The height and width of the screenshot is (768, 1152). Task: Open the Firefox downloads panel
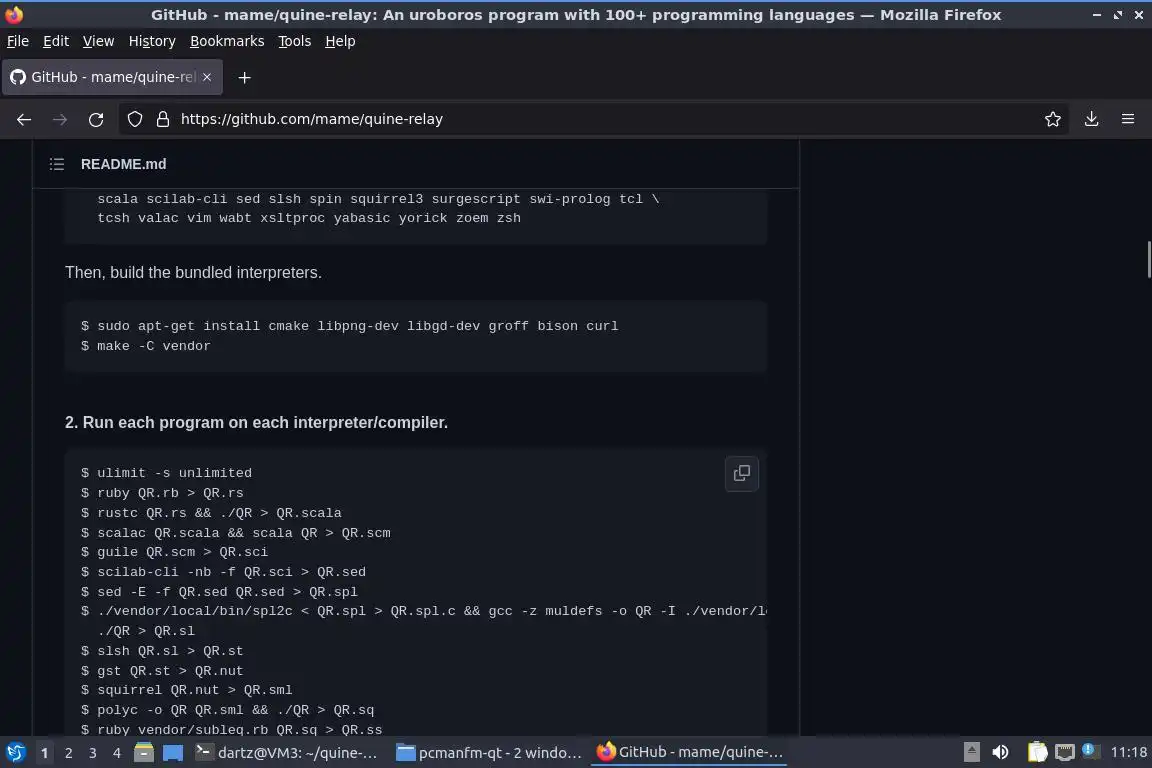pos(1092,119)
